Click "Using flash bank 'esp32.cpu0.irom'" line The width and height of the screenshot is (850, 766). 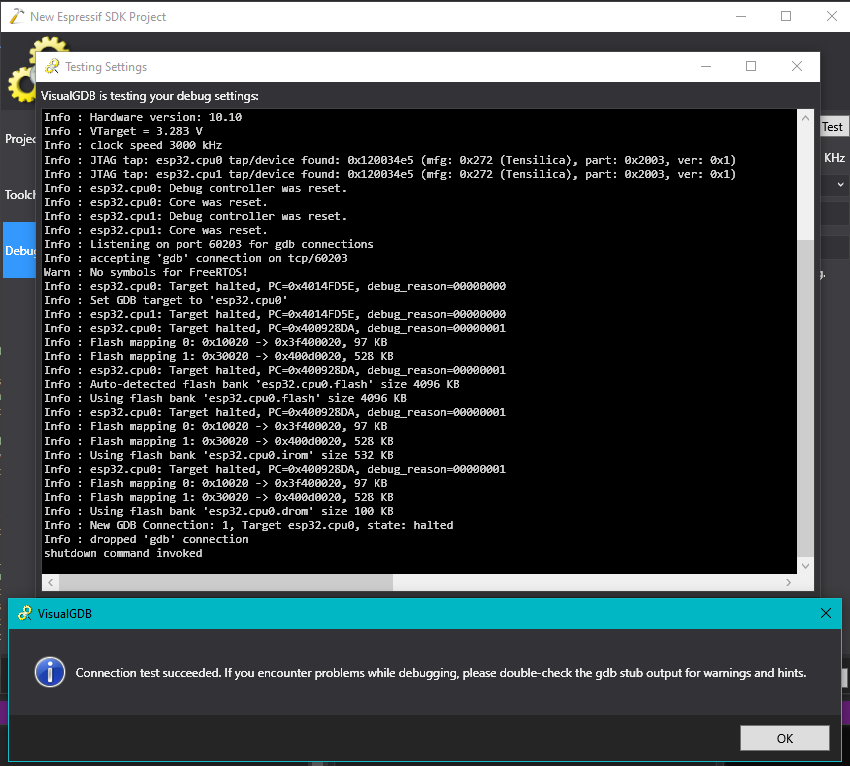(x=219, y=455)
